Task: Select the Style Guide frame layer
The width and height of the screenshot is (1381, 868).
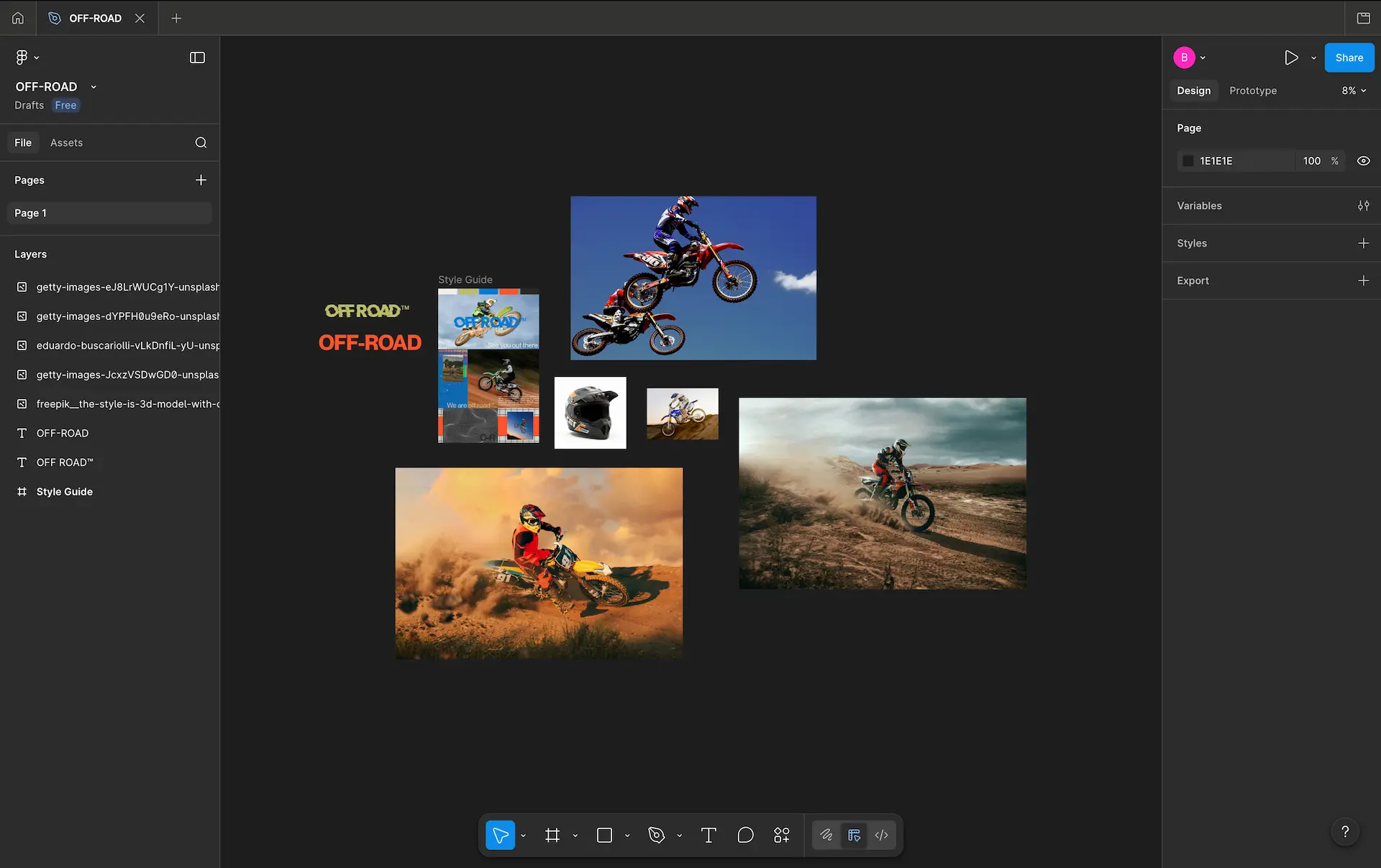Action: [x=65, y=492]
